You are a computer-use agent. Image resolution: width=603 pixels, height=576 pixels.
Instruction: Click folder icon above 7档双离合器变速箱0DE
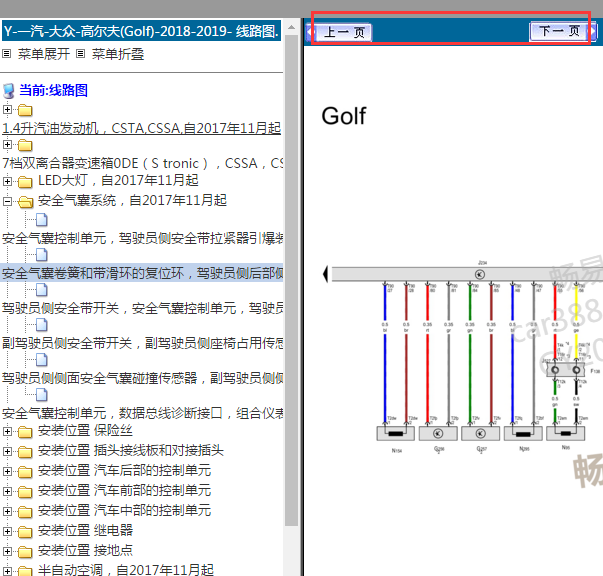[25, 145]
